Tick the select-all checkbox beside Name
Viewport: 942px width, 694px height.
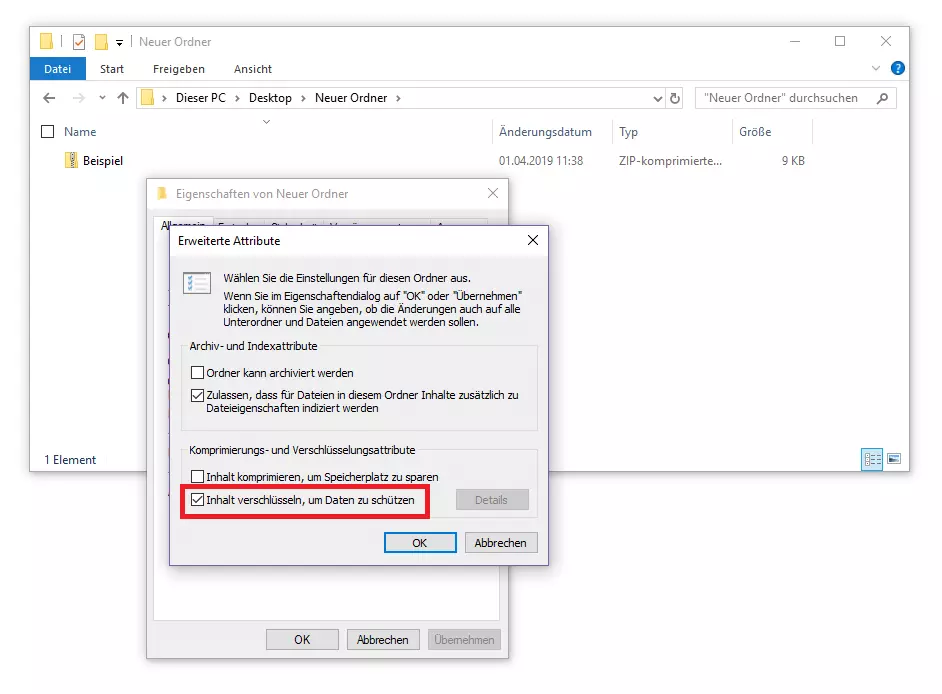tap(47, 132)
